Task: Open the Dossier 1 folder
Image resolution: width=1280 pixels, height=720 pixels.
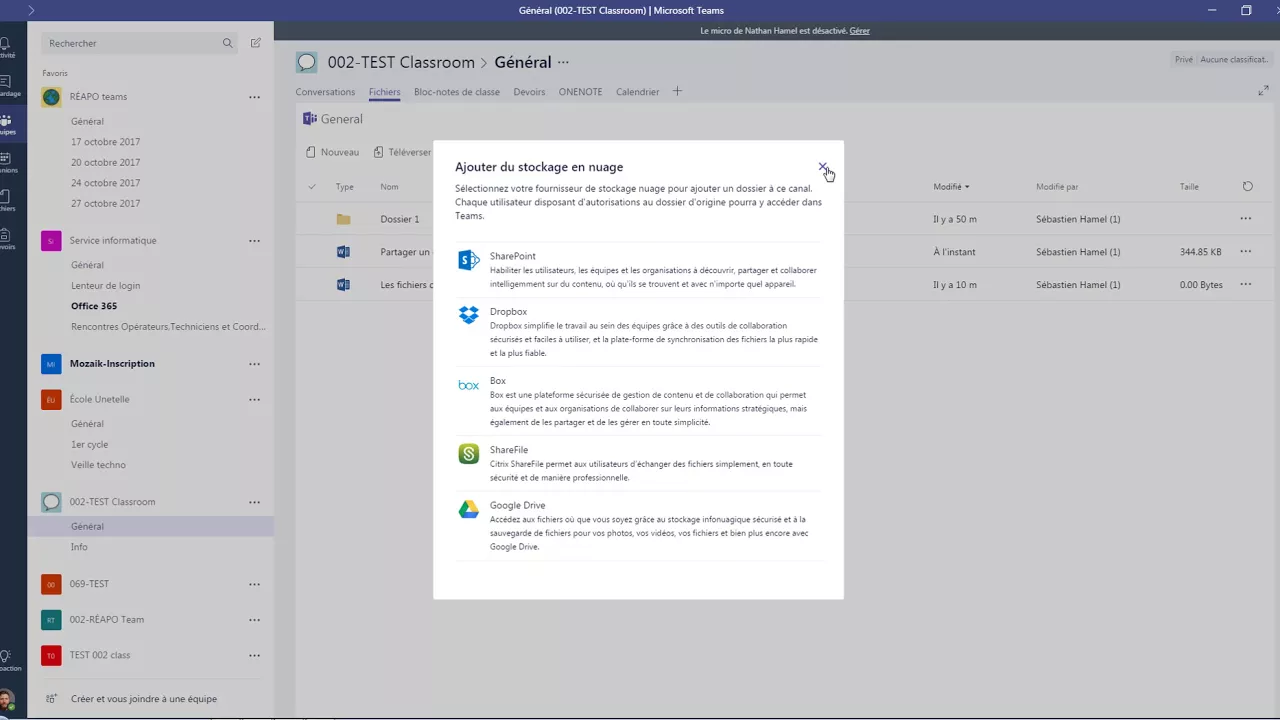Action: click(400, 219)
